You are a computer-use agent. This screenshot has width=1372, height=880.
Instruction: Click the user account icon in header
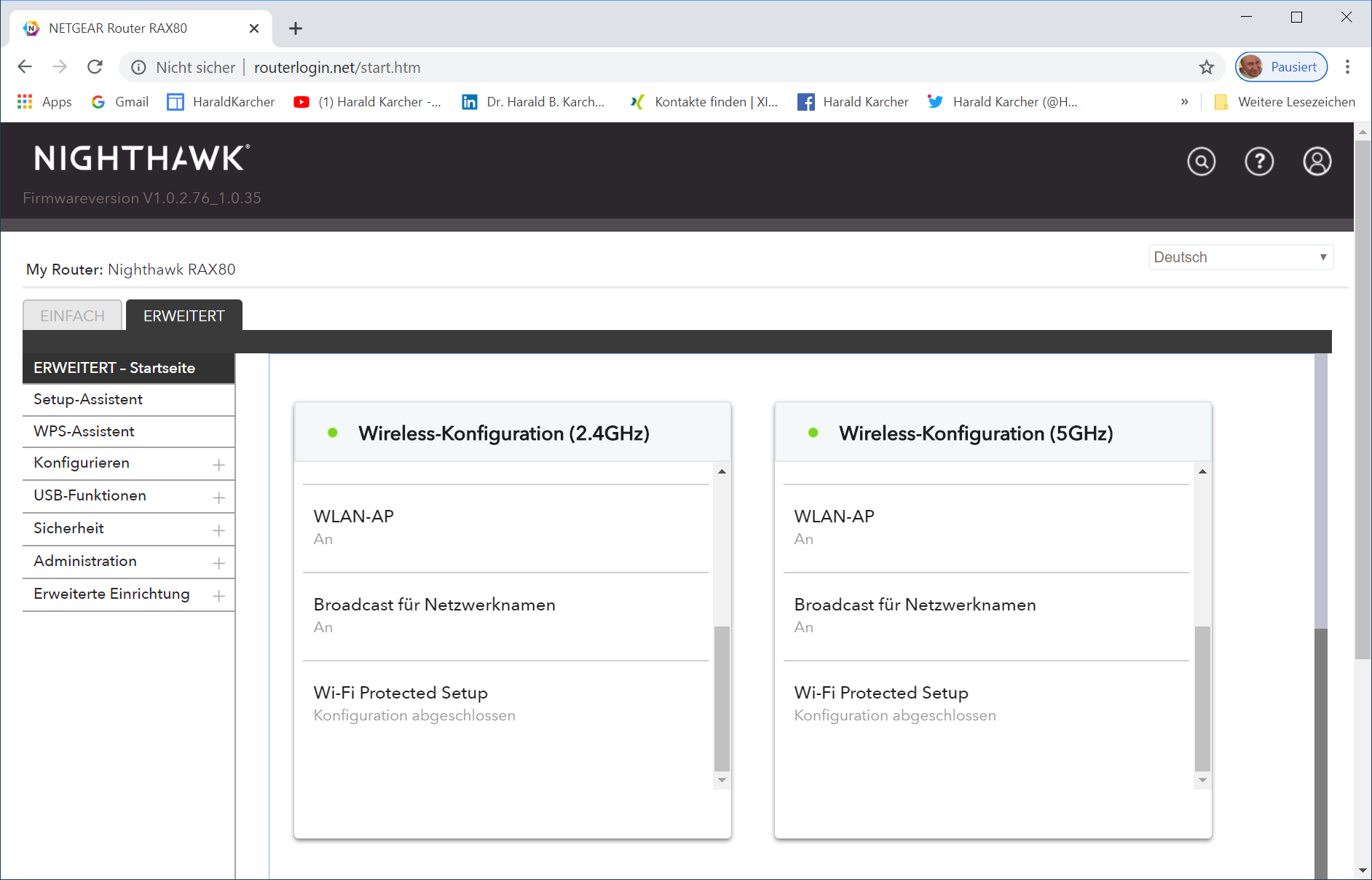click(1317, 161)
